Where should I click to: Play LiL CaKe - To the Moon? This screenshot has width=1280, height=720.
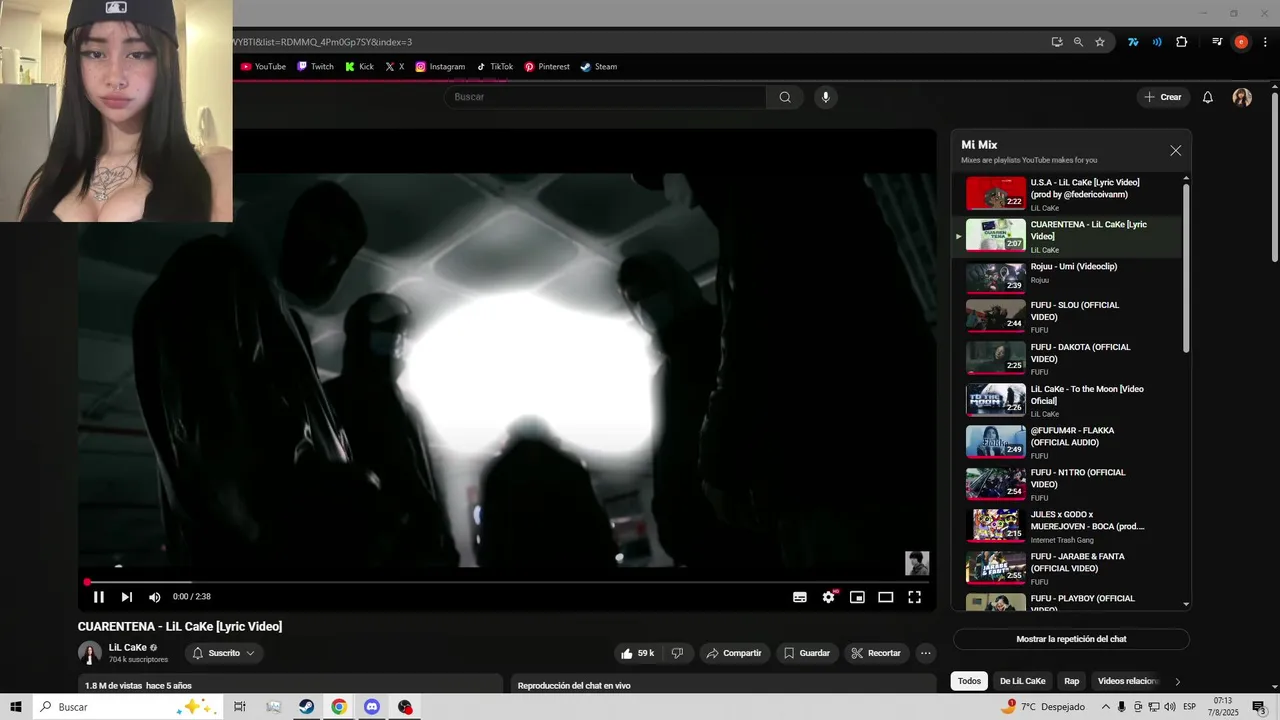pyautogui.click(x=1069, y=400)
